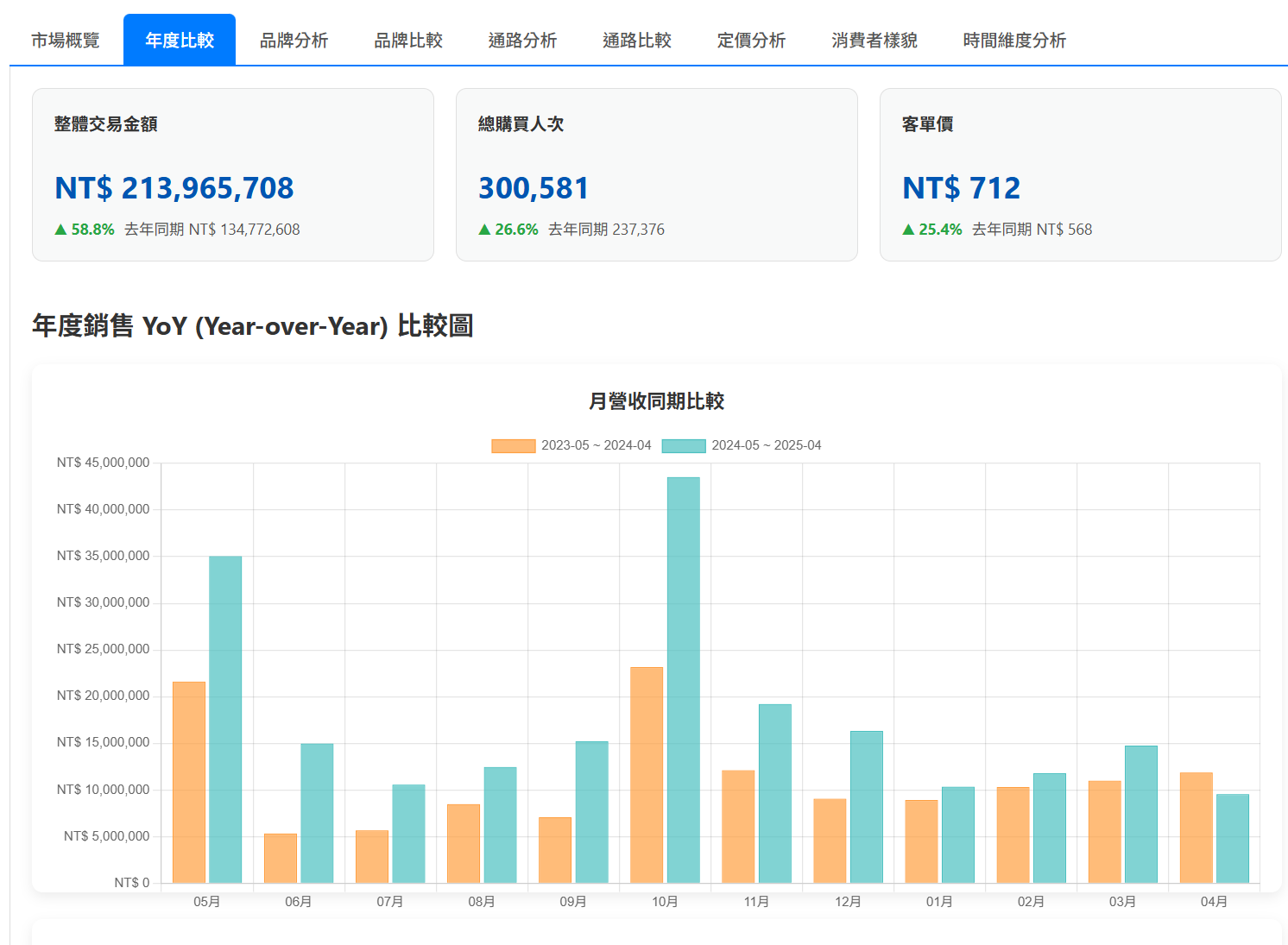The image size is (1288, 945).
Task: Click the 10月 axis label
Action: tap(665, 902)
